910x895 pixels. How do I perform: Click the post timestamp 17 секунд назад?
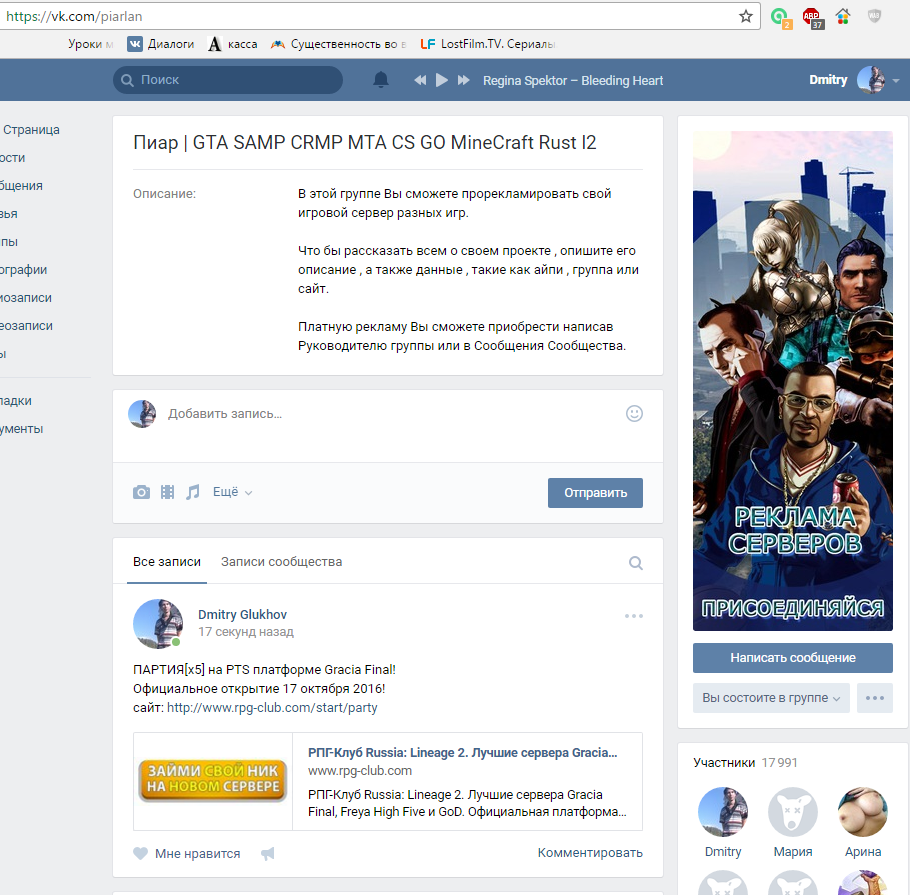[x=246, y=631]
